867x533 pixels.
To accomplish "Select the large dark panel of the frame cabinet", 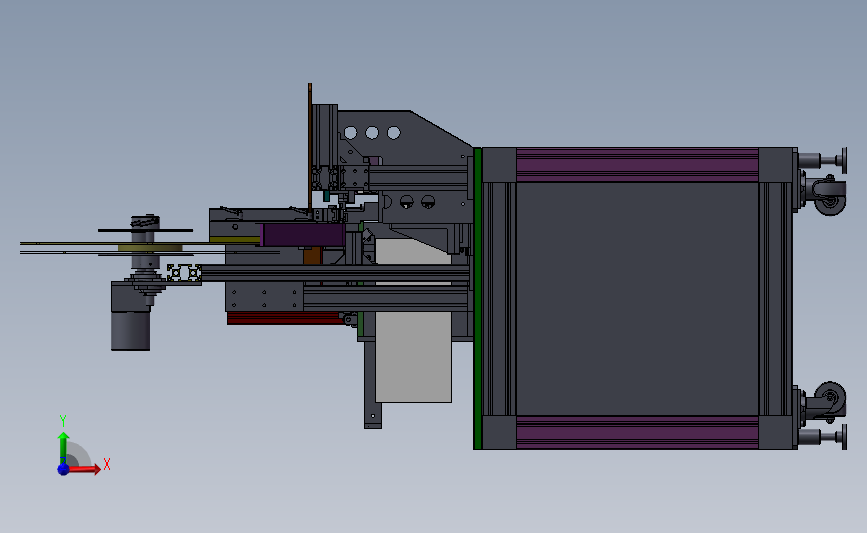I will (x=637, y=299).
